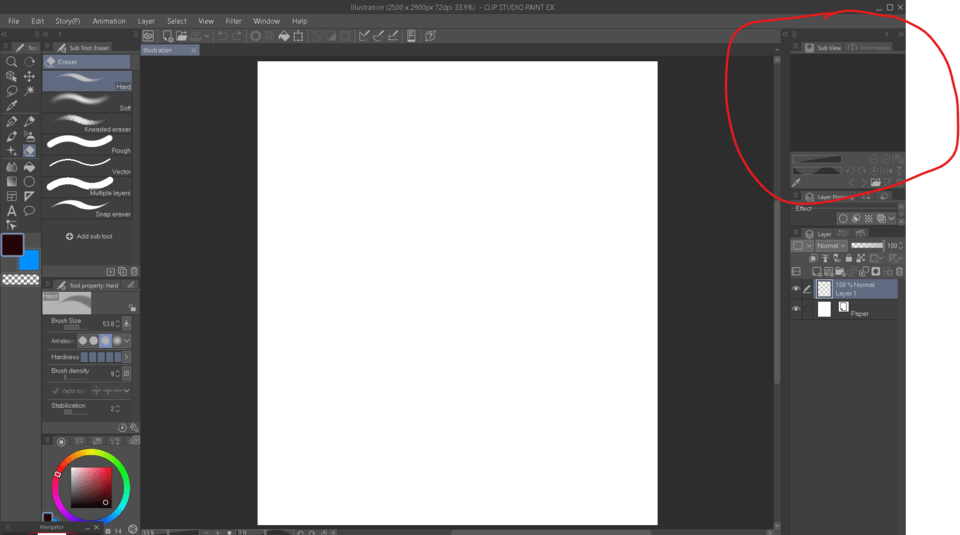Select the Auto select magic wand tool
The width and height of the screenshot is (960, 535).
coord(29,91)
